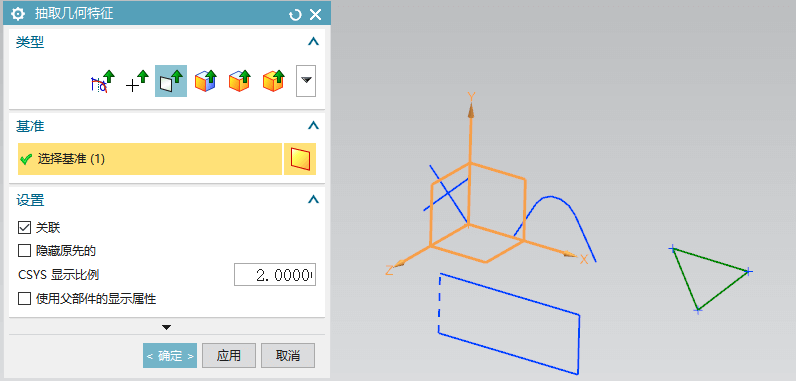The width and height of the screenshot is (796, 381).
Task: Click the reset dialog icon in title bar
Action: coord(295,15)
